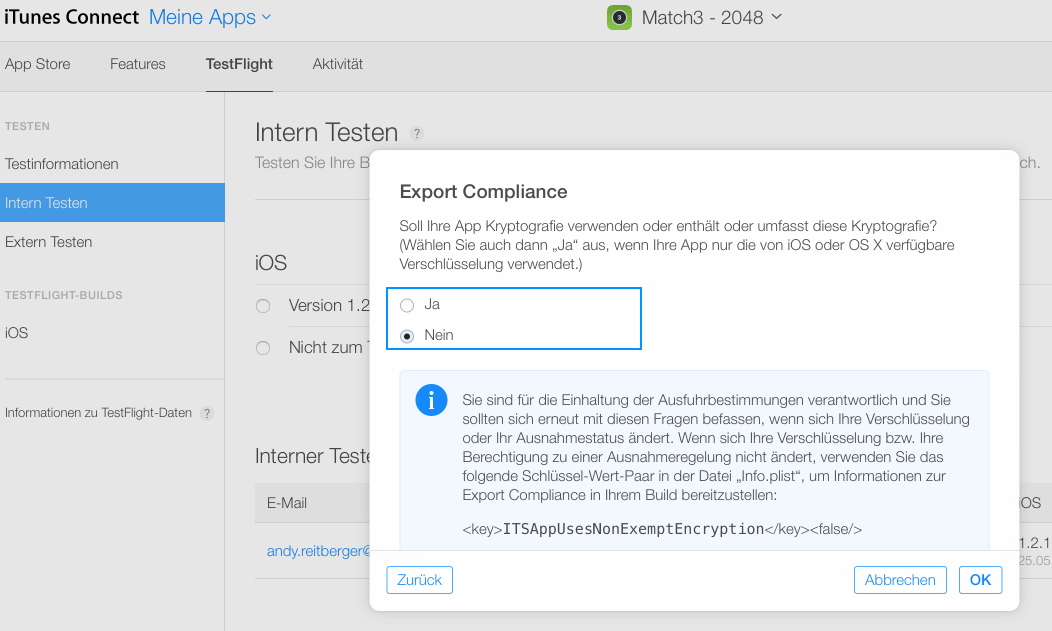Open the Features tab
This screenshot has height=631, width=1052.
[138, 64]
